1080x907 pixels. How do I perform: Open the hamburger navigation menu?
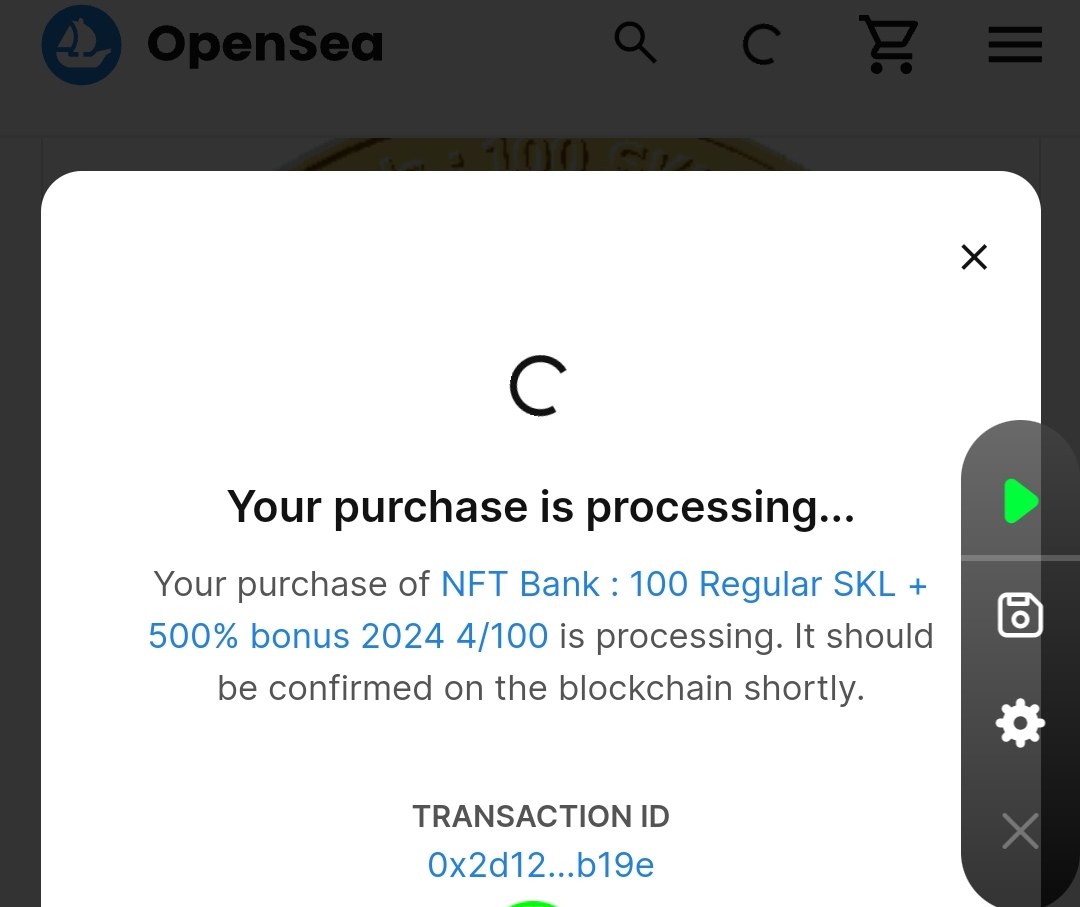pyautogui.click(x=1015, y=45)
